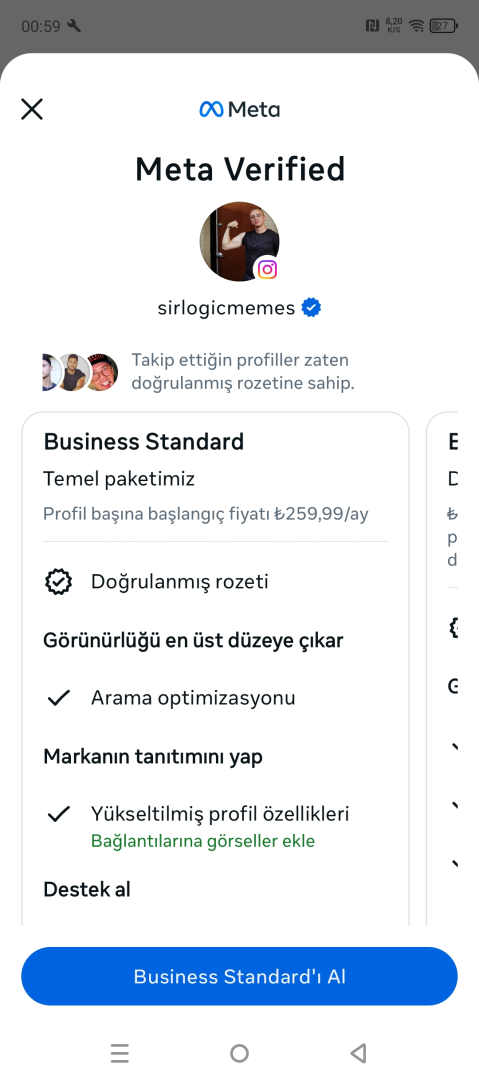Tap the followed profiles avatar group
The width and height of the screenshot is (479, 1080).
click(80, 372)
